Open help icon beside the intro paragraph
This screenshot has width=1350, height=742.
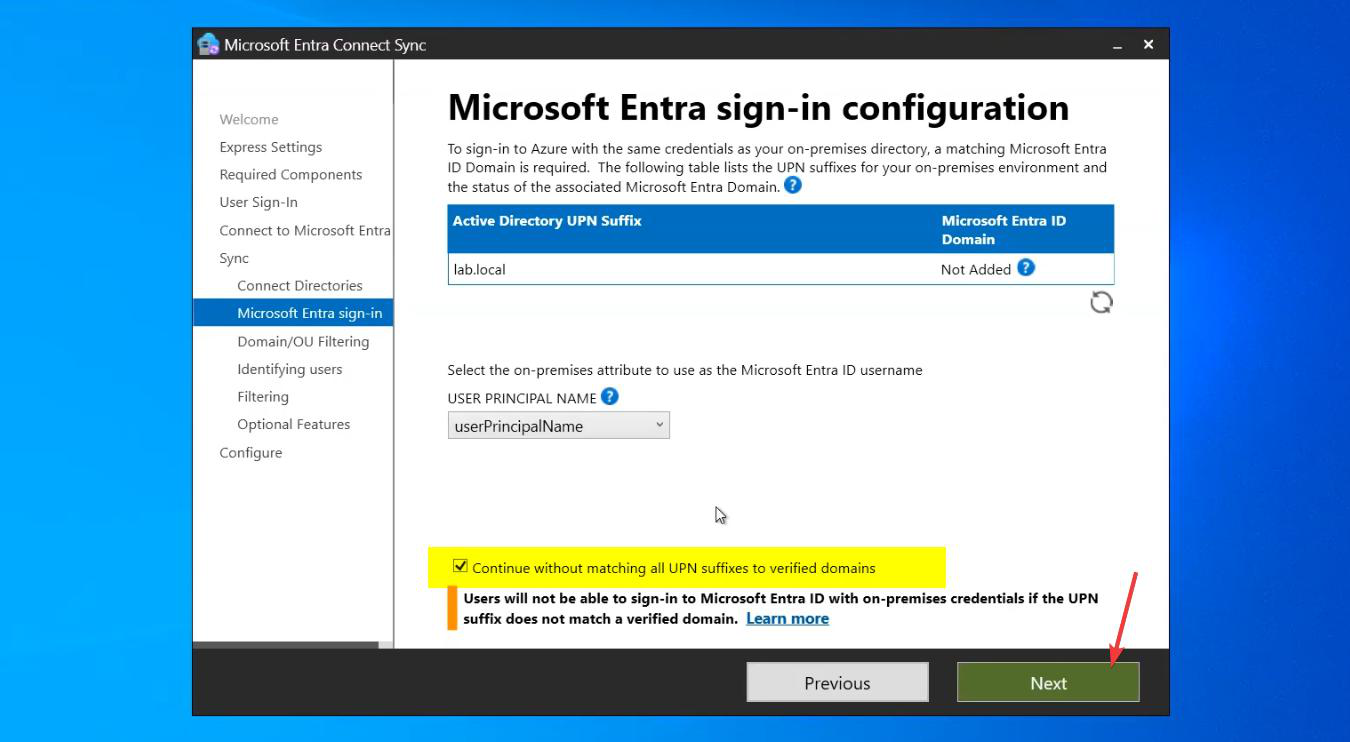(793, 185)
